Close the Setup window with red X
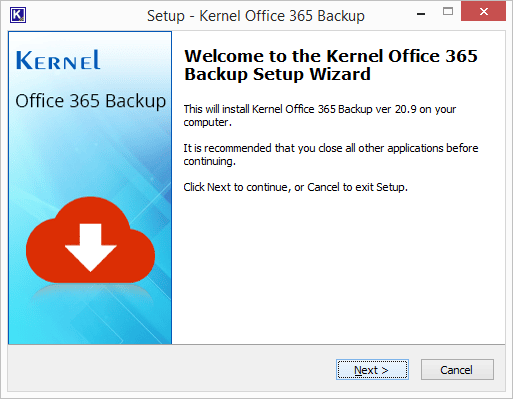The width and height of the screenshot is (513, 399). (483, 12)
